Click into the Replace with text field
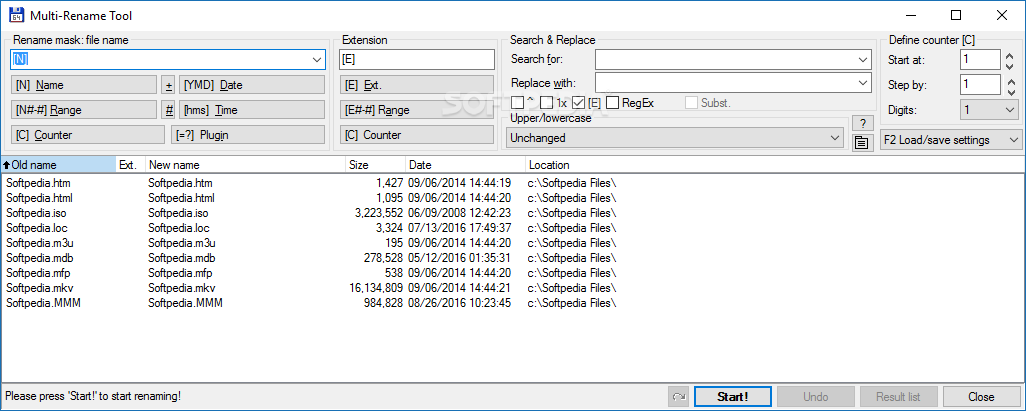This screenshot has width=1026, height=411. [725, 83]
